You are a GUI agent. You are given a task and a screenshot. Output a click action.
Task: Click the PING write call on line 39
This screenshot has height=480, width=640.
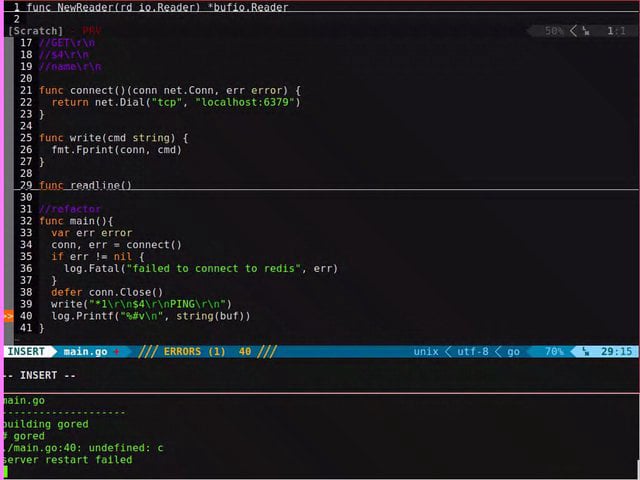(141, 304)
